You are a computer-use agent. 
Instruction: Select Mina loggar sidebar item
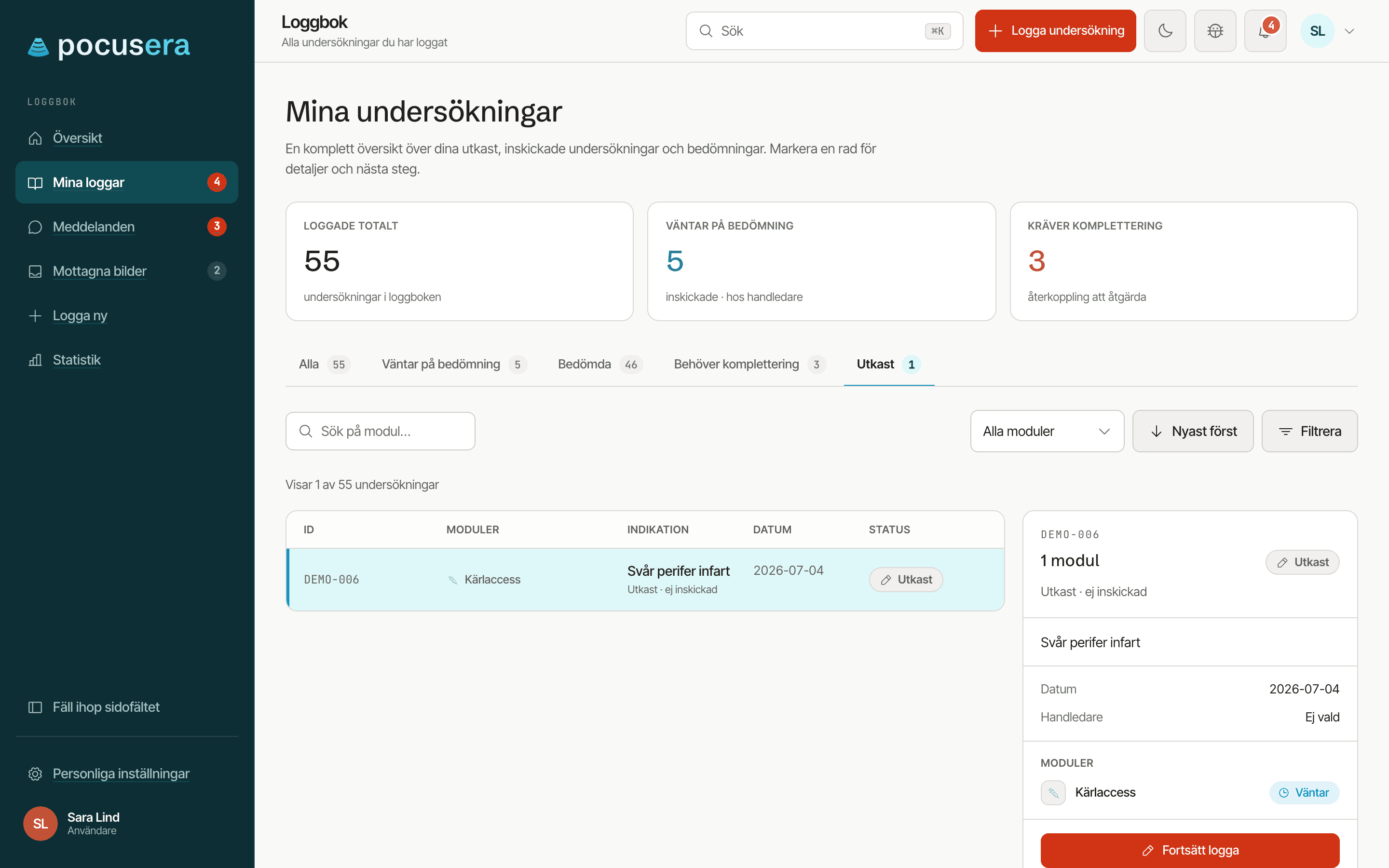(127, 183)
